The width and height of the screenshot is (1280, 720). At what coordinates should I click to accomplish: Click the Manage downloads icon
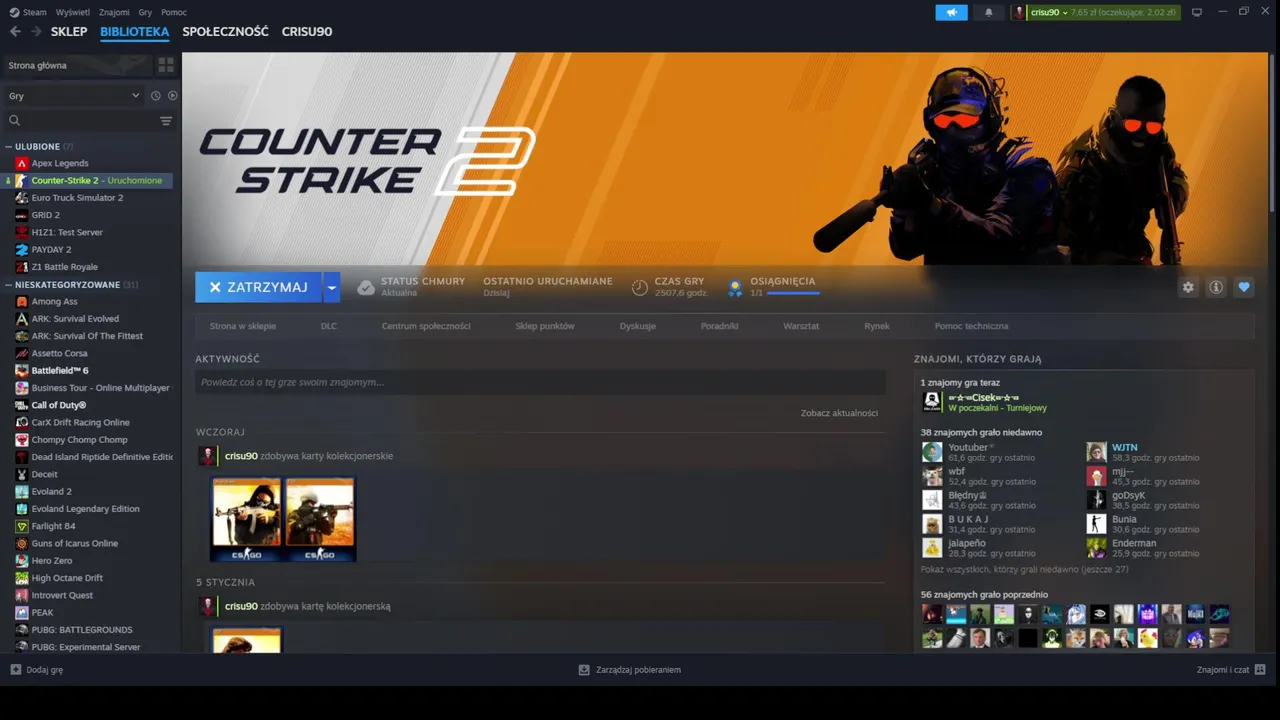tap(584, 670)
